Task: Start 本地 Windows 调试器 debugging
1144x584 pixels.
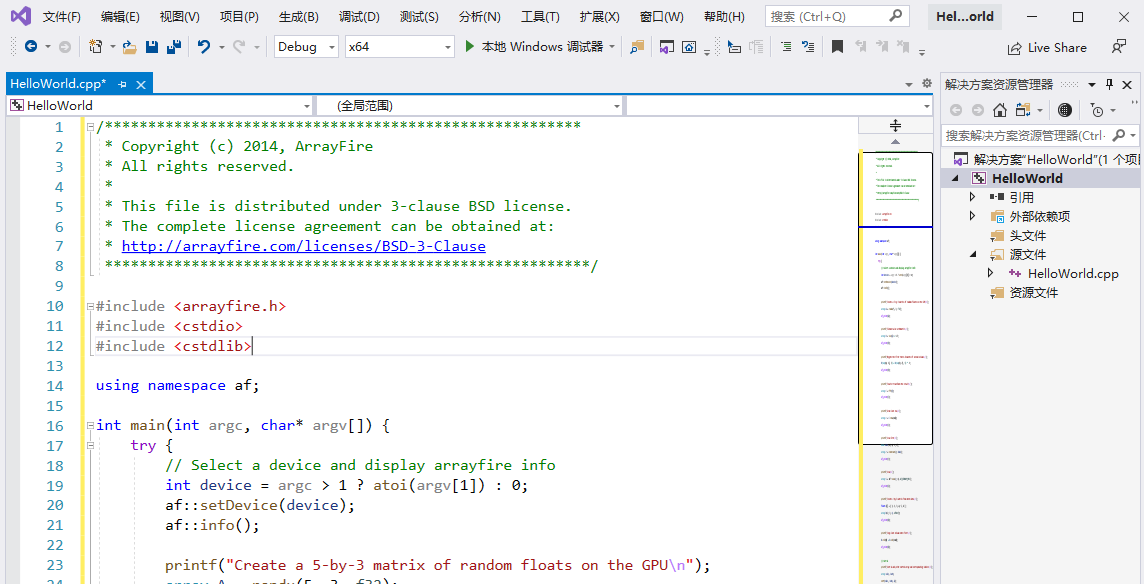Action: tap(534, 47)
